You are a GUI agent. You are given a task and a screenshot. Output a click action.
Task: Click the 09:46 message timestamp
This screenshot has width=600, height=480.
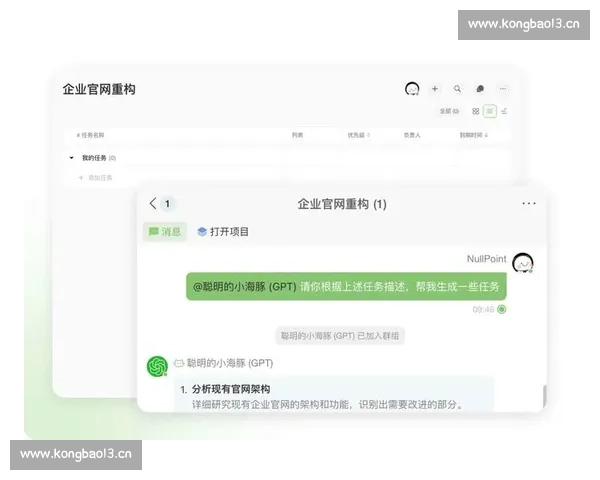coord(483,309)
